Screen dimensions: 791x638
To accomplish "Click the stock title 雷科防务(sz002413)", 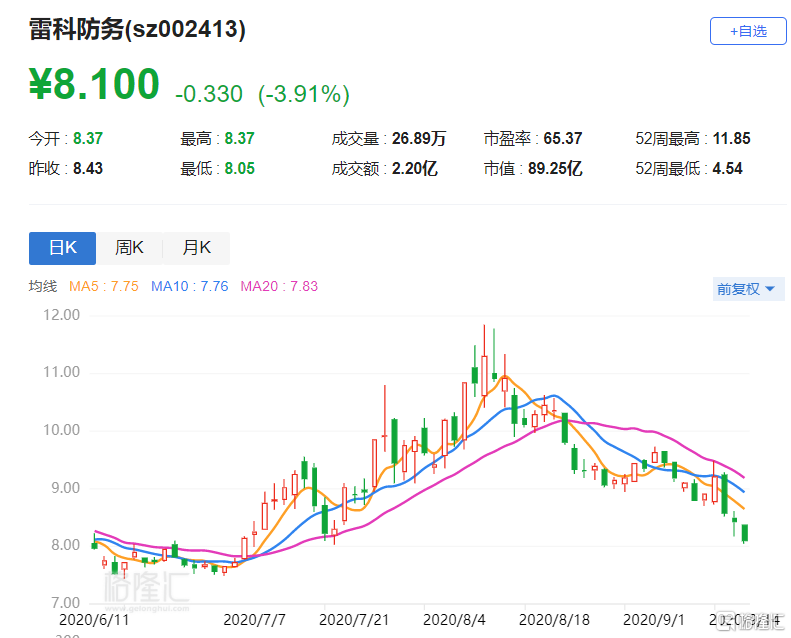I will click(137, 29).
